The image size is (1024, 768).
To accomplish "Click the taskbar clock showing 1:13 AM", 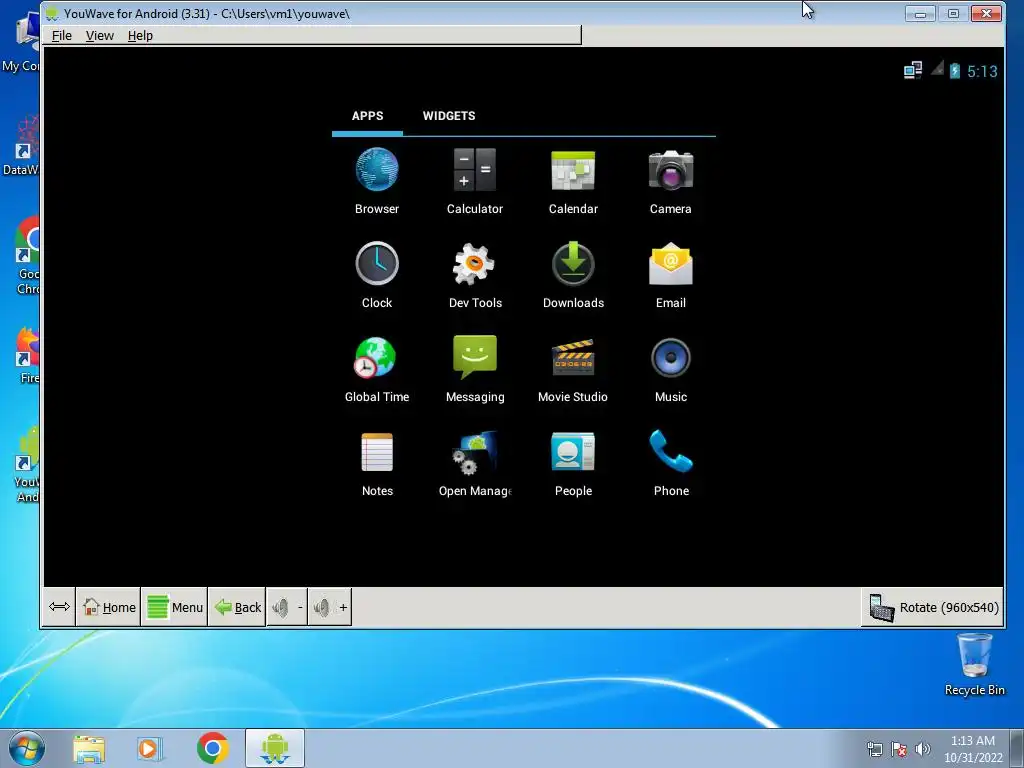I will 972,749.
